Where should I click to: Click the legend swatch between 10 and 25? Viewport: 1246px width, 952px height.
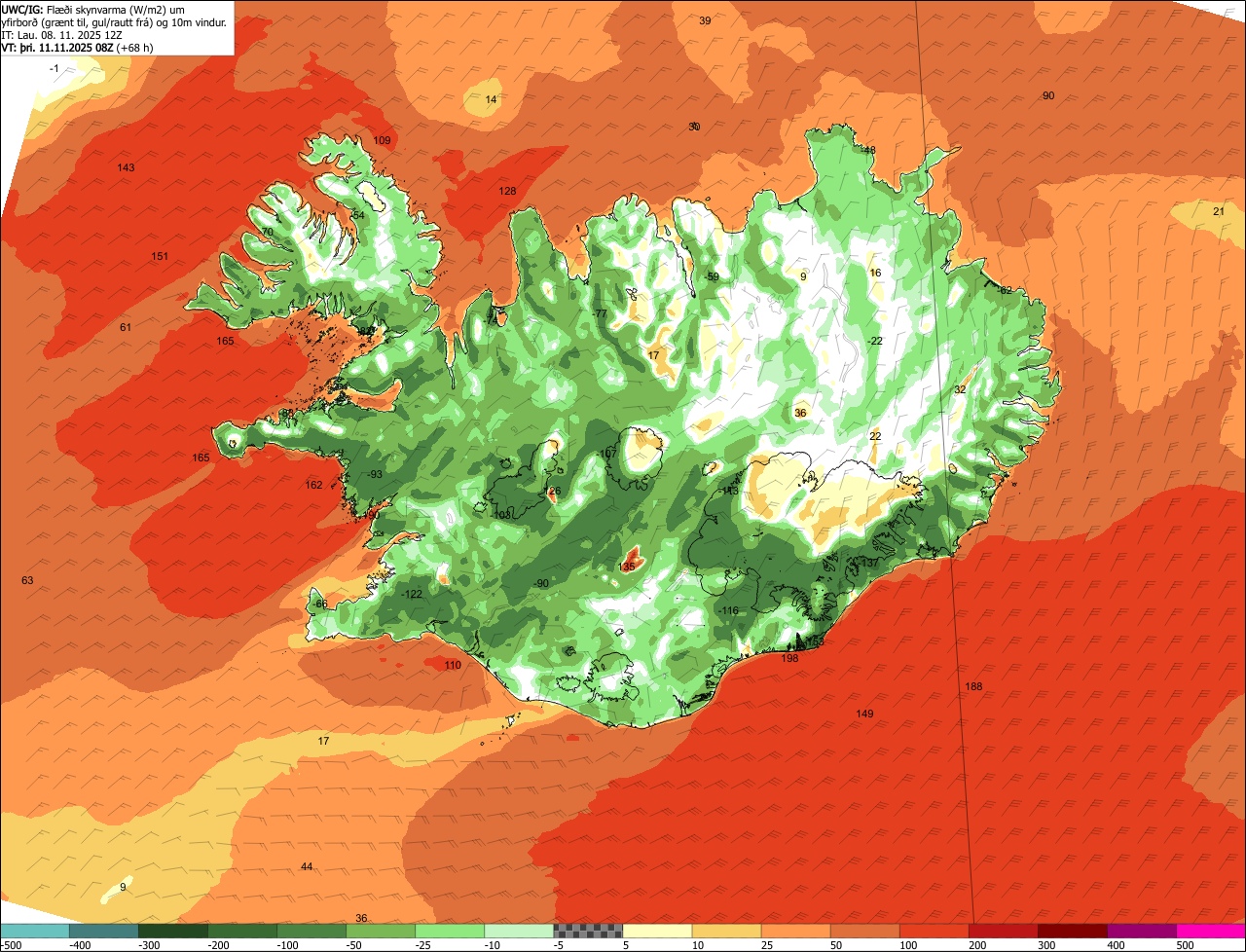click(726, 931)
